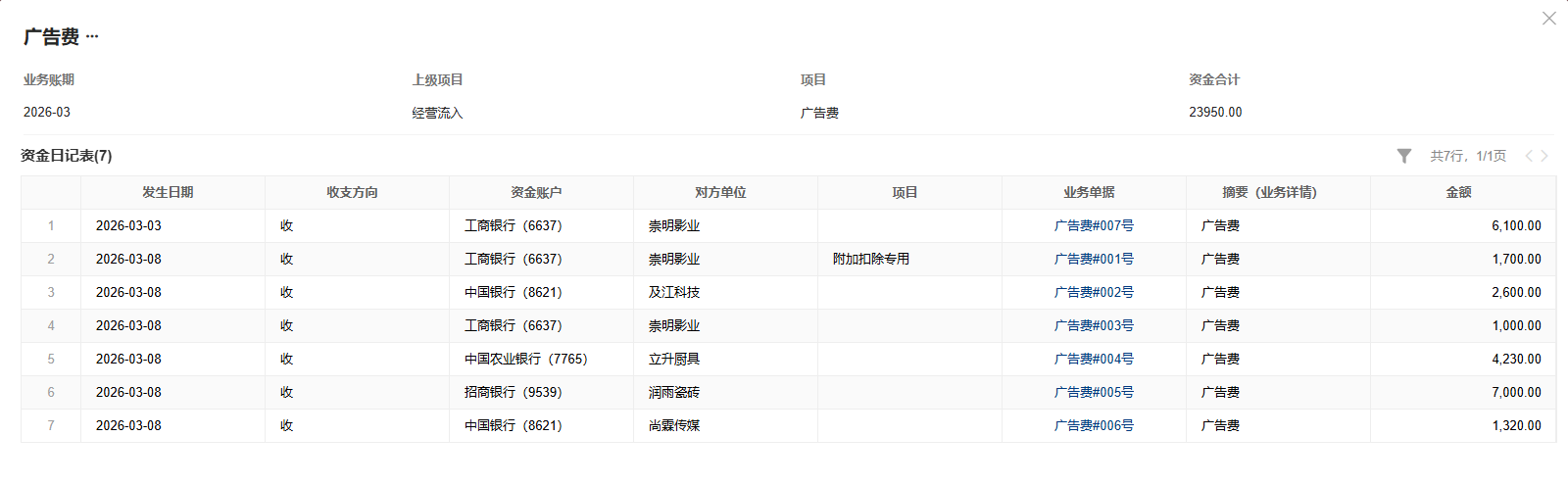1568x485 pixels.
Task: Open link 广告费#006号
Action: pyautogui.click(x=1094, y=425)
